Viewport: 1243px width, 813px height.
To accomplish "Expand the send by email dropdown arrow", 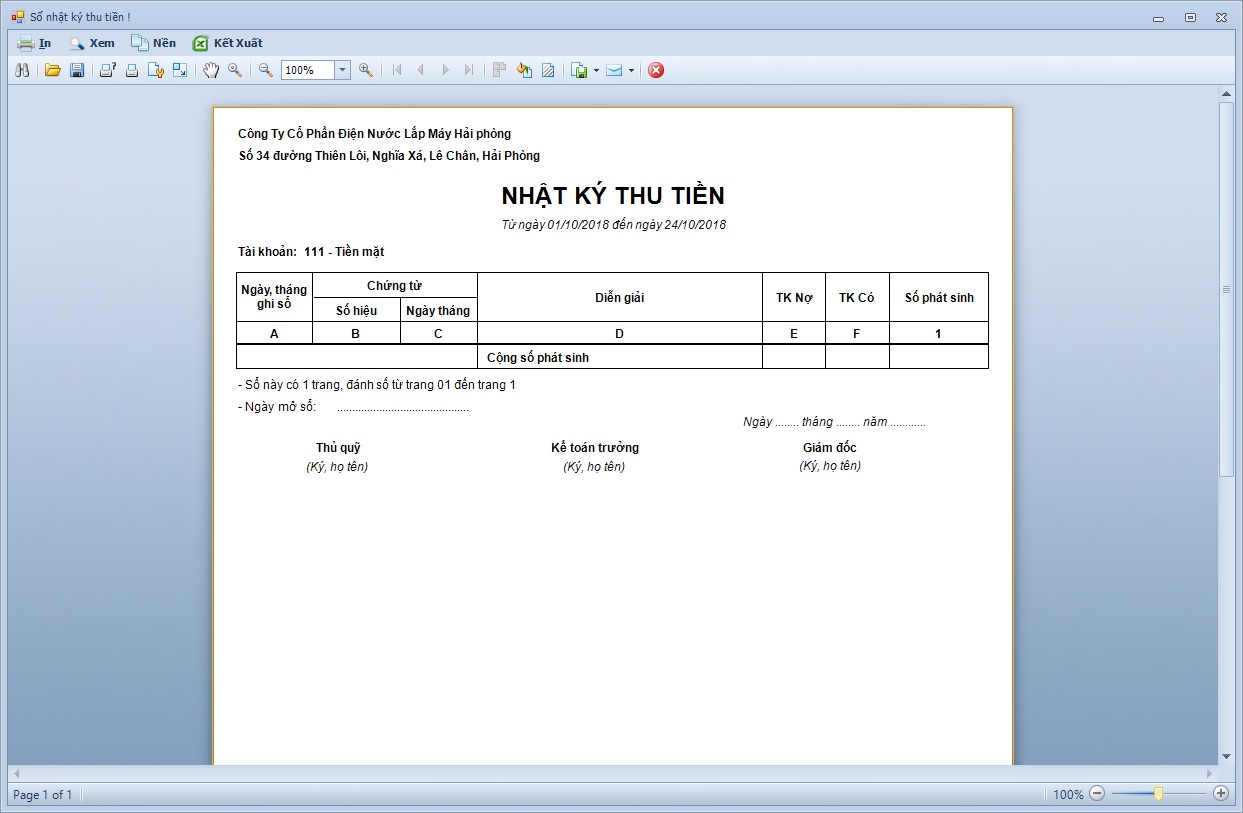I will pos(631,71).
